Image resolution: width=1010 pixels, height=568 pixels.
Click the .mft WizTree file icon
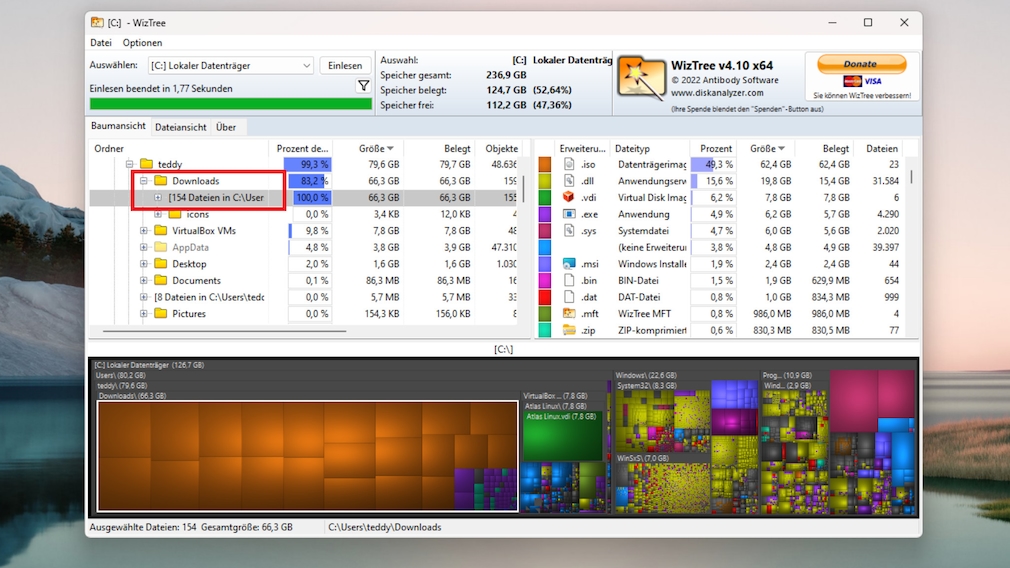(568, 314)
